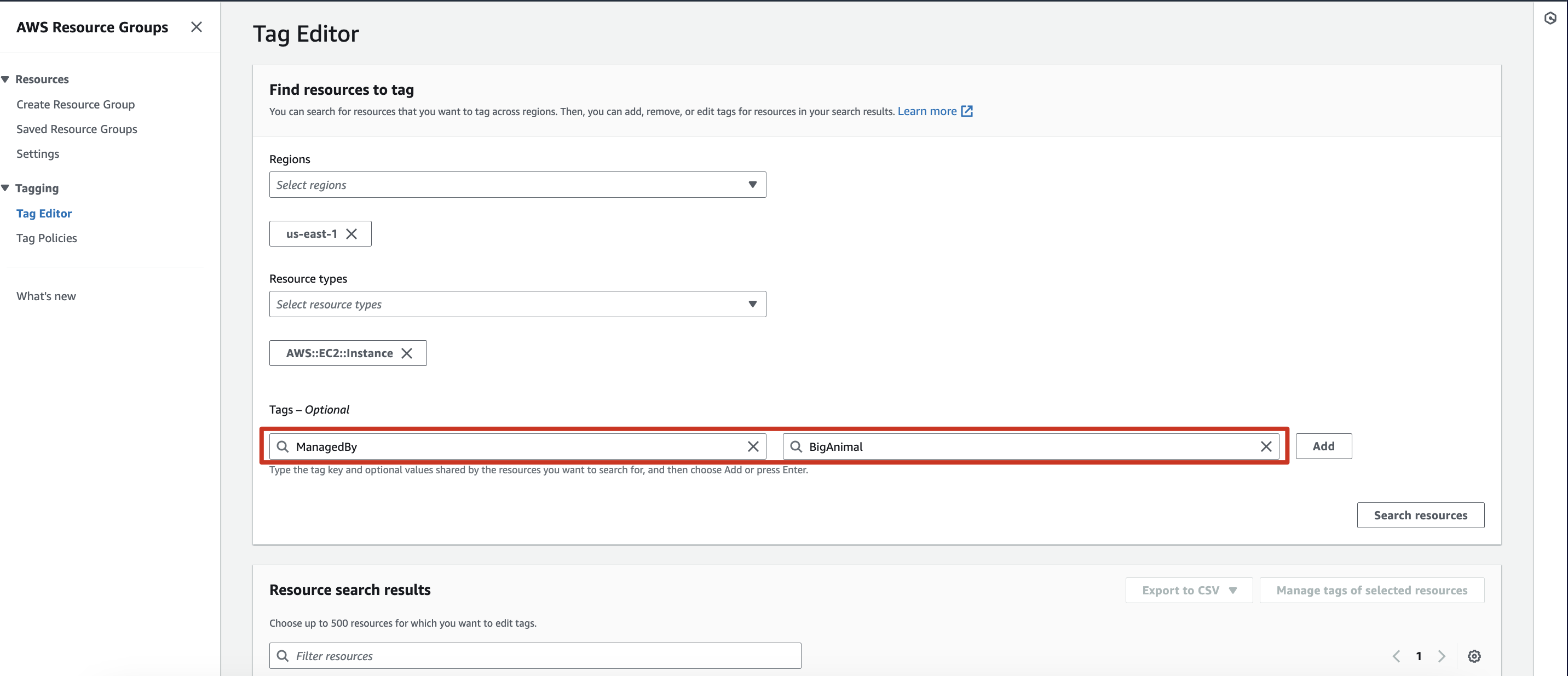1568x676 pixels.
Task: Click the hexagon icon in the right panel
Action: pos(1550,18)
